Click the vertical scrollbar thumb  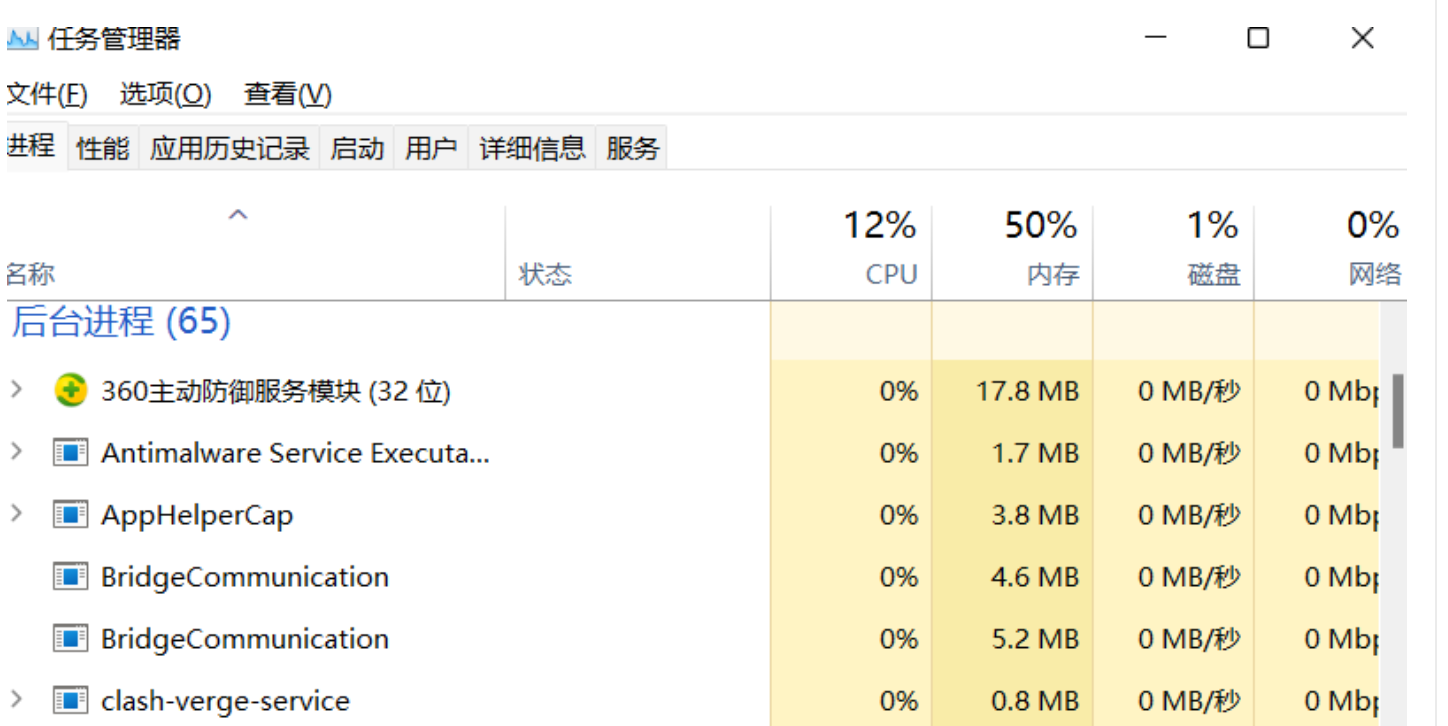point(1399,411)
